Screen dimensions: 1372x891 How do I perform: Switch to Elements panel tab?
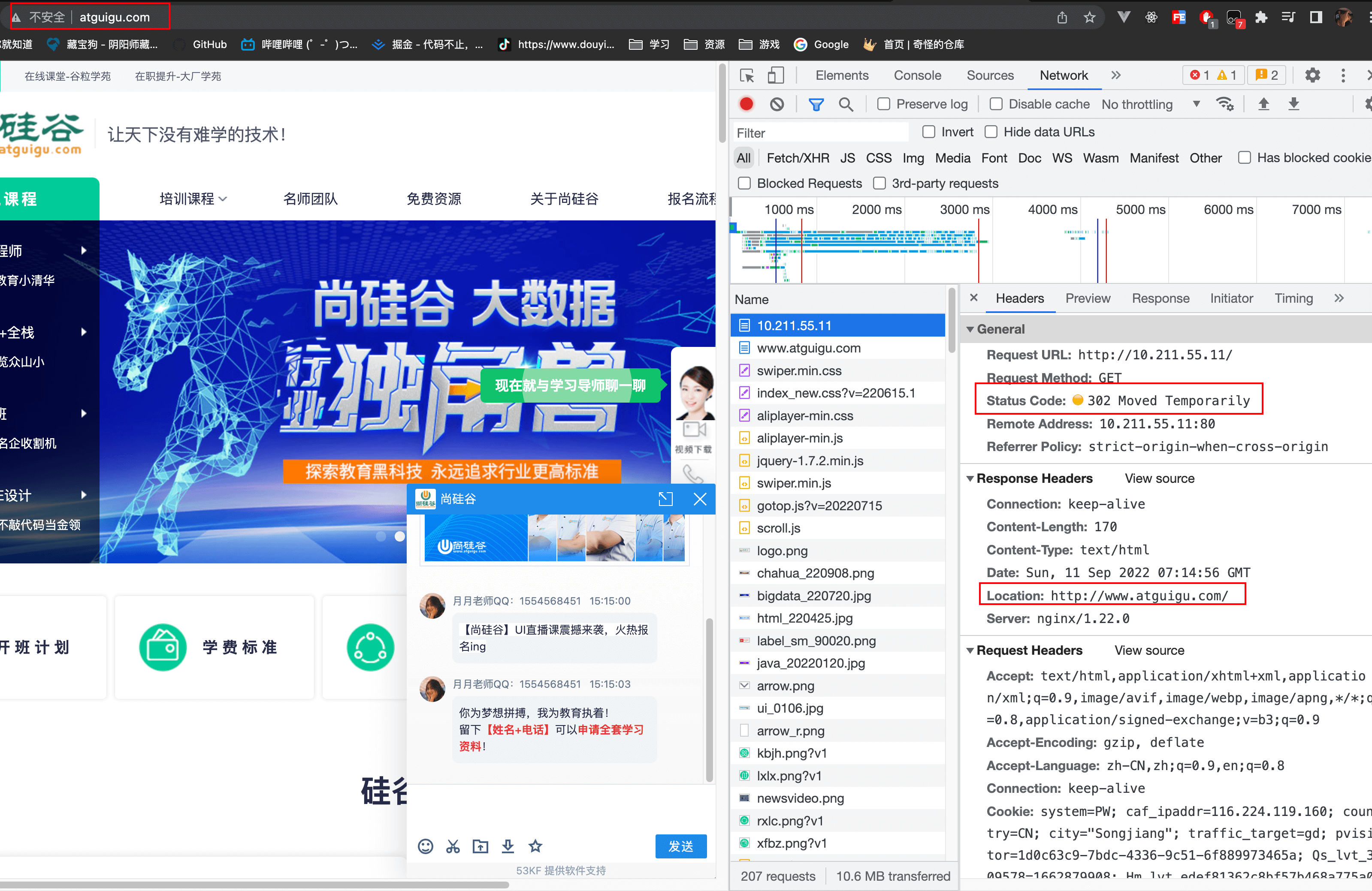[842, 75]
